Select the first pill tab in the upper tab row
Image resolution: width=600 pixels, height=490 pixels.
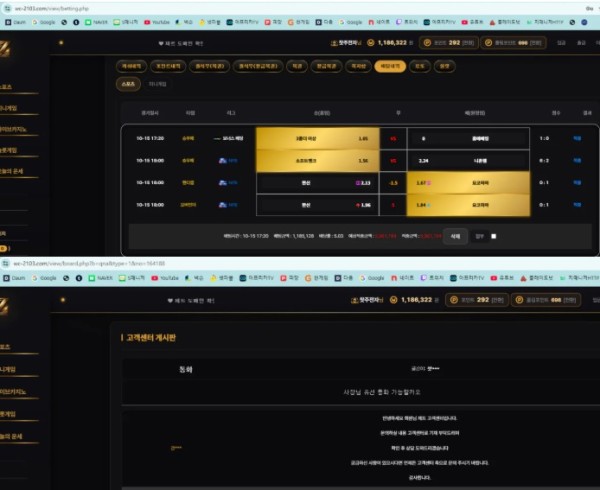click(131, 66)
